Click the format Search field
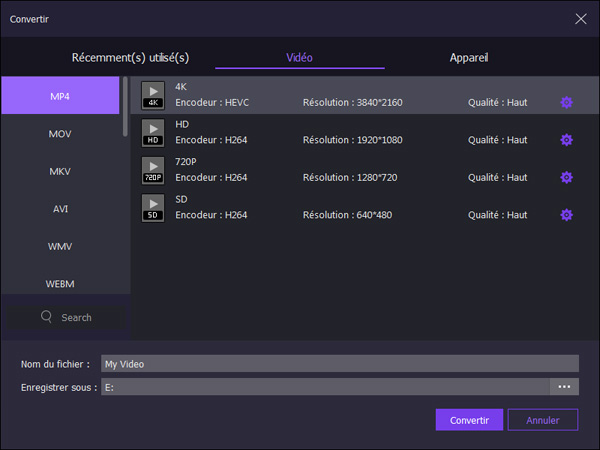This screenshot has height=450, width=600. [x=66, y=317]
